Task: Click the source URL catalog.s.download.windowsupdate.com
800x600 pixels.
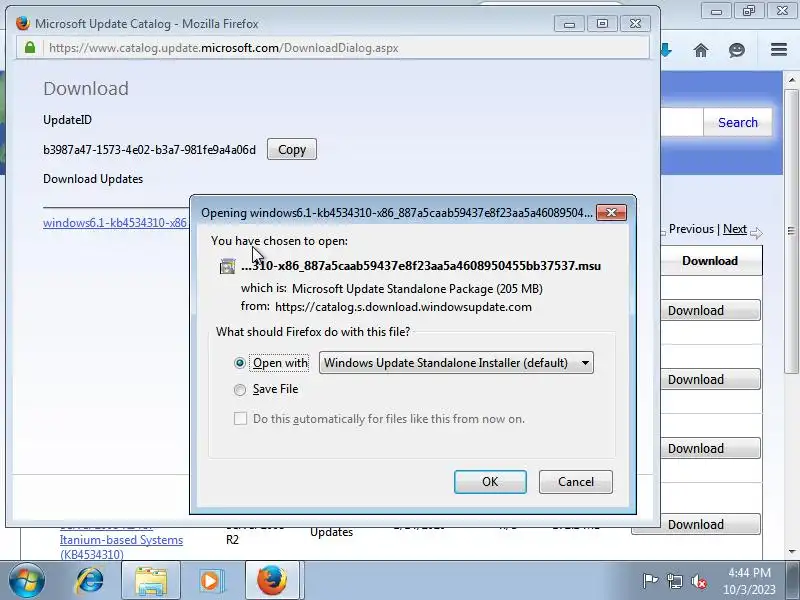Action: (403, 307)
